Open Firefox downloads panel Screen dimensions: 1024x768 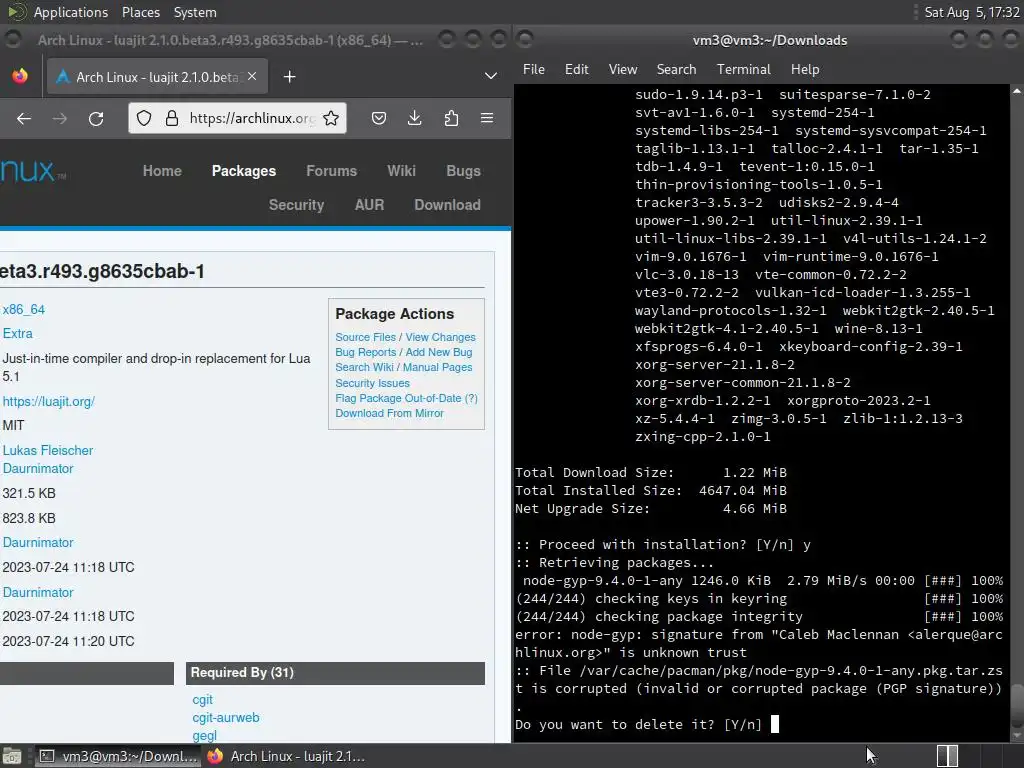coord(414,118)
